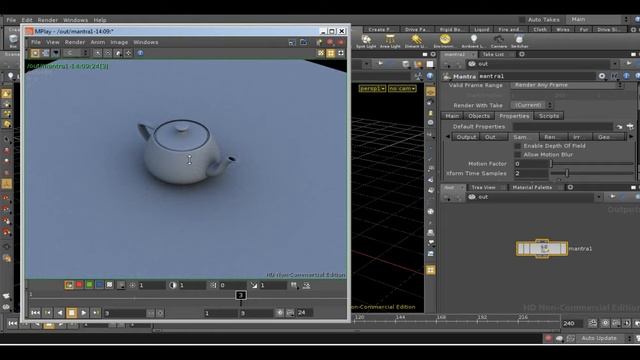
Task: Play forward in MPlay
Action: (84, 313)
